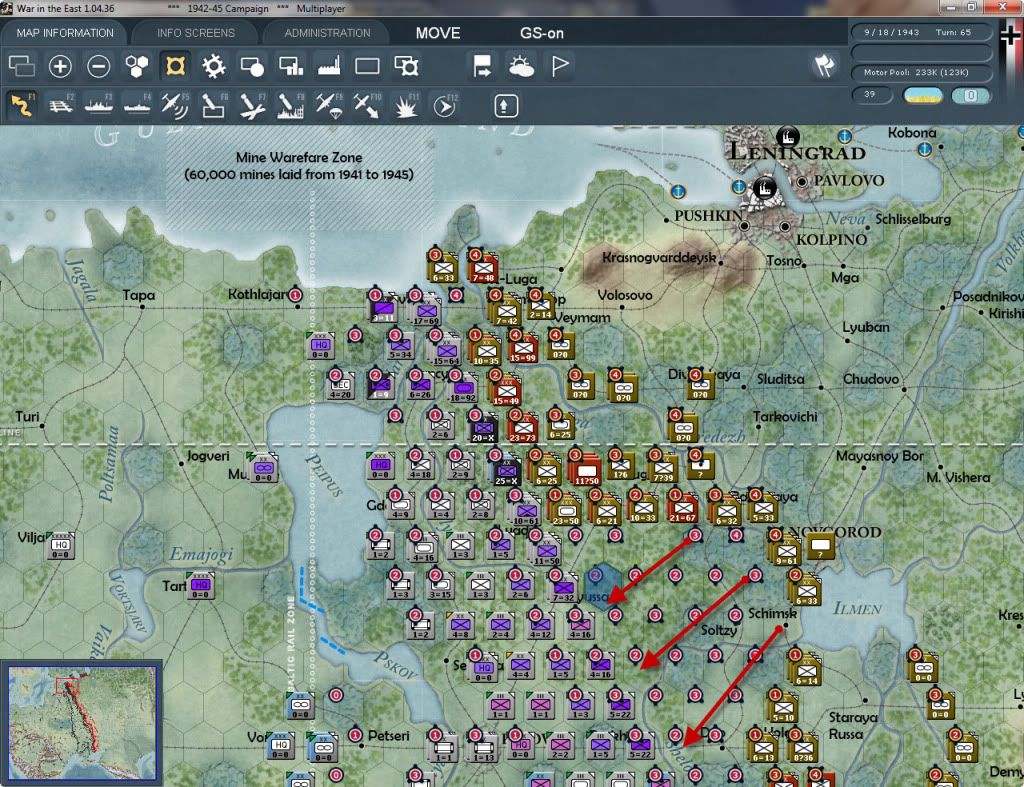Click the teal pill showing 0
Viewport: 1024px width, 787px height.
click(971, 95)
